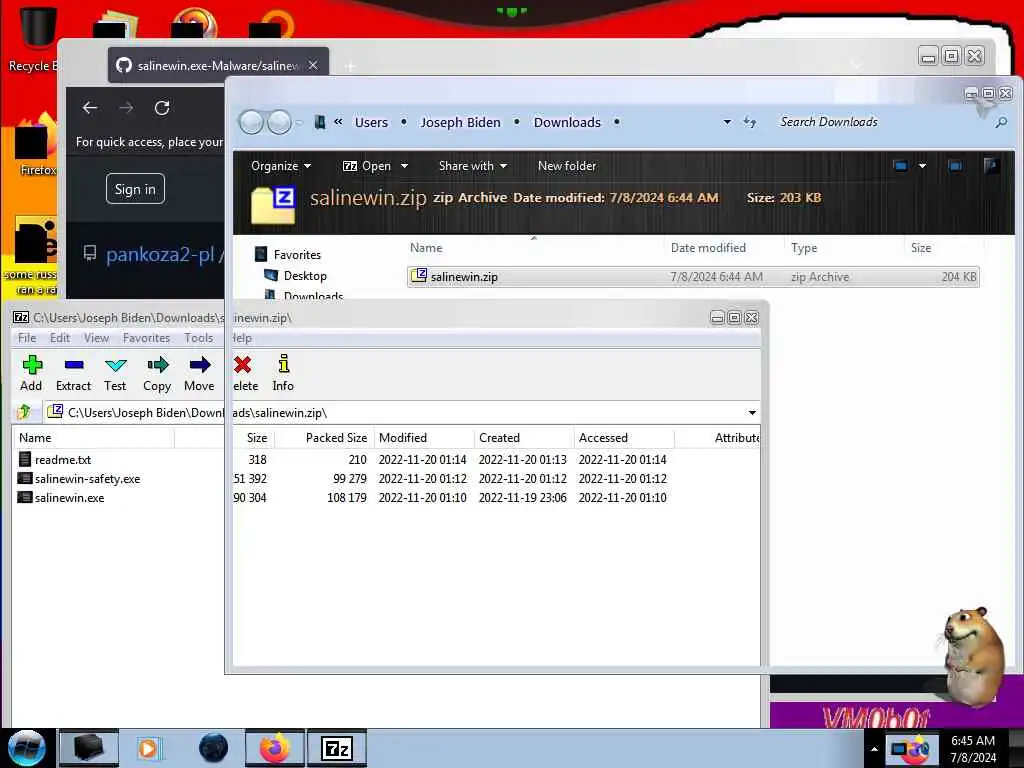Open address history dropdown in Explorer

pyautogui.click(x=727, y=122)
